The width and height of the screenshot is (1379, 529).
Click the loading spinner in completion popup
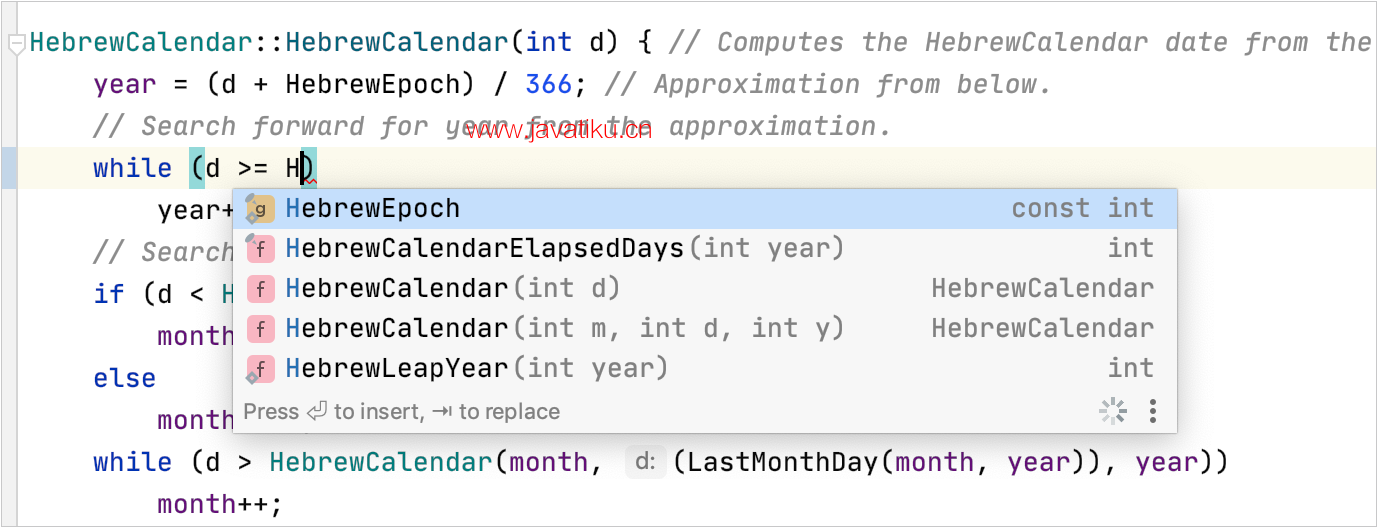click(x=1113, y=411)
